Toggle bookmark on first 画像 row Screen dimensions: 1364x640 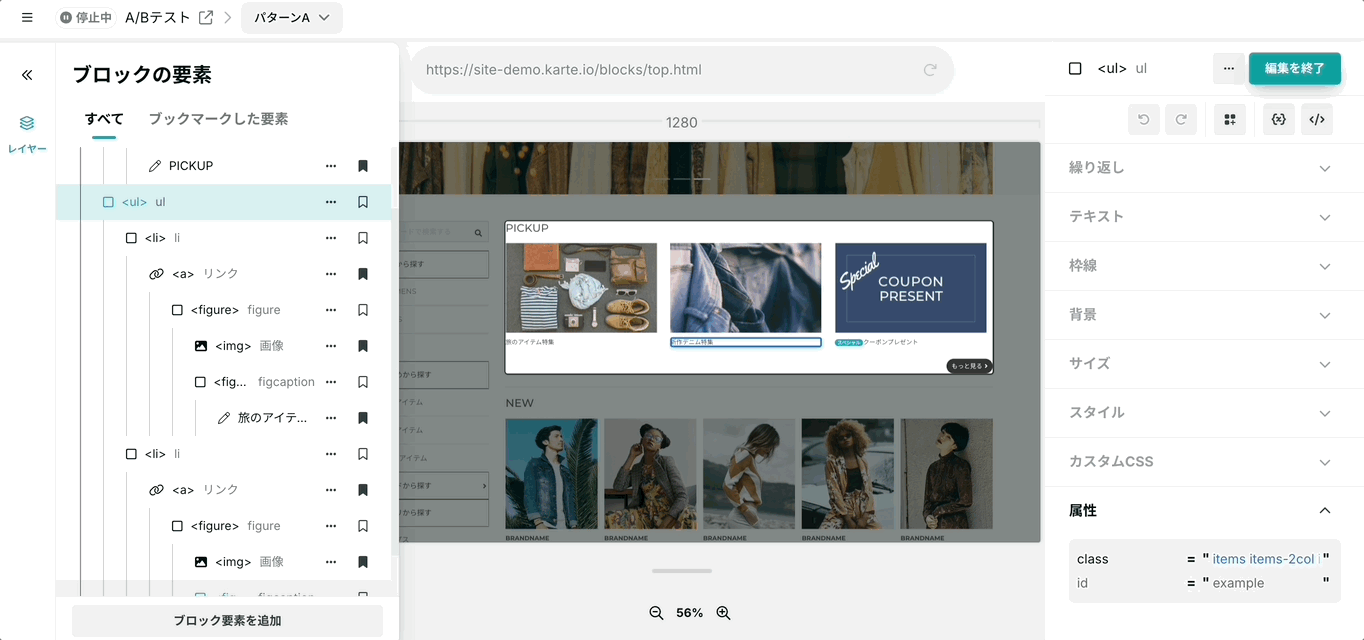(x=363, y=346)
